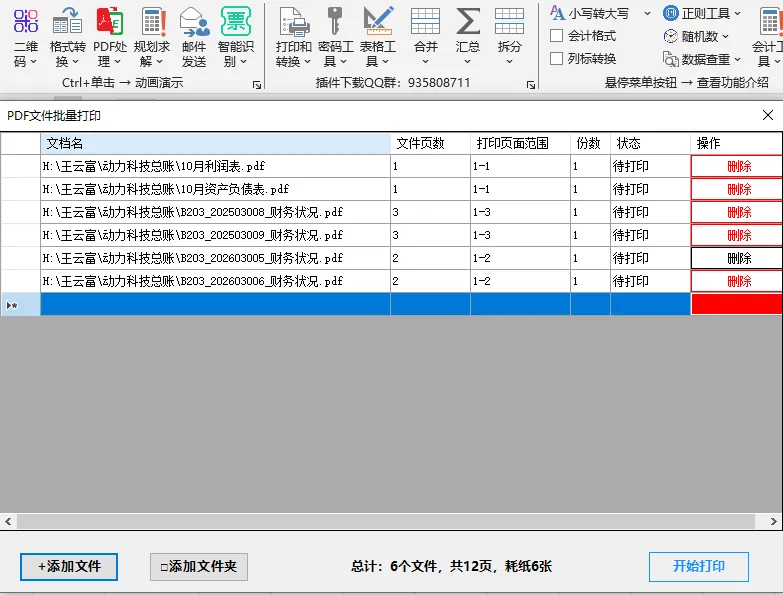Expand the 随机数 dropdown arrow
This screenshot has width=783, height=595.
click(x=725, y=36)
